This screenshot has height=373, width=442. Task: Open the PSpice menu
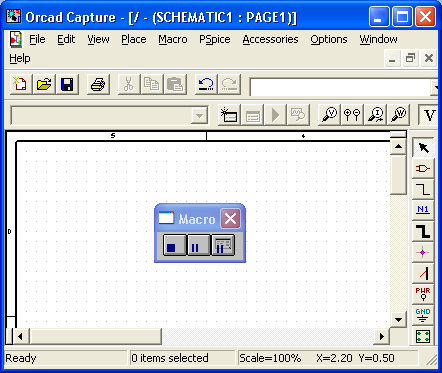[x=215, y=39]
